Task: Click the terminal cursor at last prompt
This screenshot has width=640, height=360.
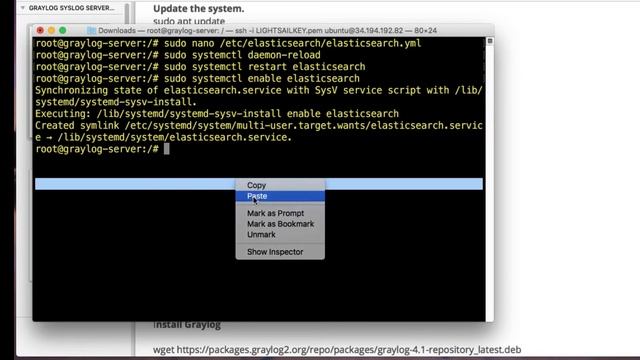Action: pos(167,149)
